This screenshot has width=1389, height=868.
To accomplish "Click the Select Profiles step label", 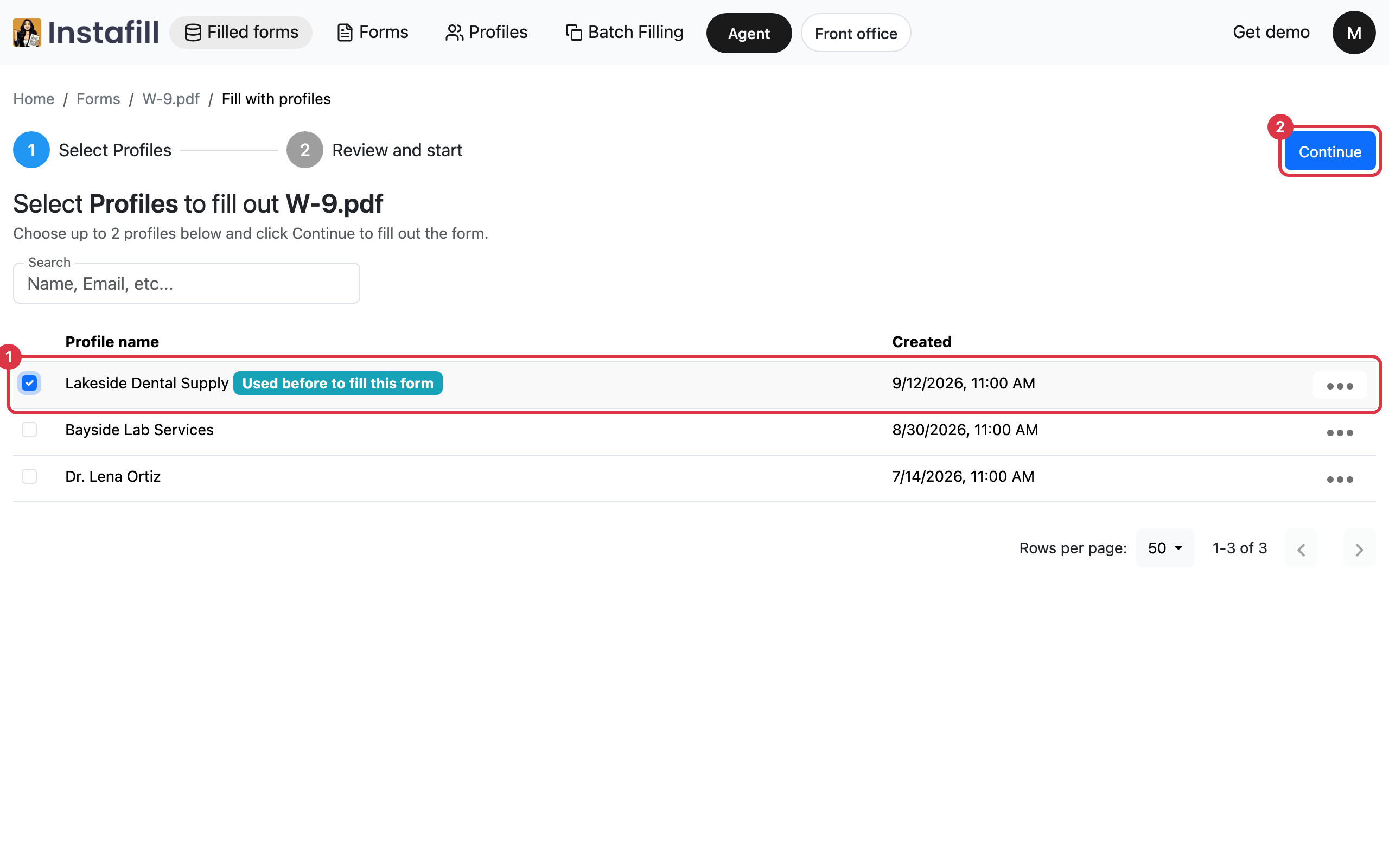I will coord(115,150).
